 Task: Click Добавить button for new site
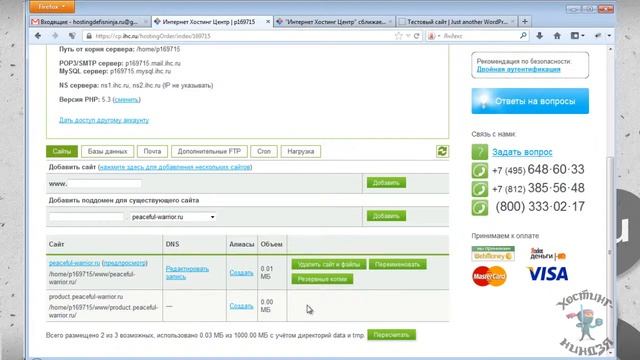coord(386,183)
